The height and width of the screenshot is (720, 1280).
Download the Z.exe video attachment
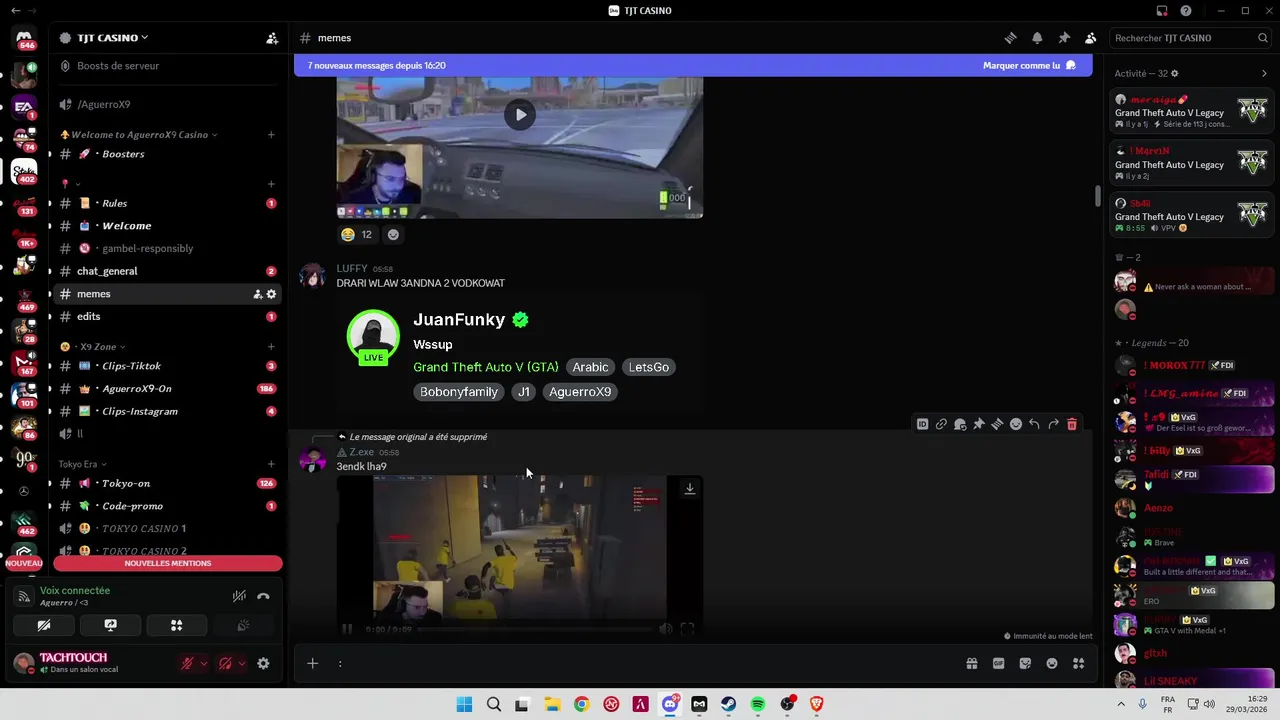[689, 489]
